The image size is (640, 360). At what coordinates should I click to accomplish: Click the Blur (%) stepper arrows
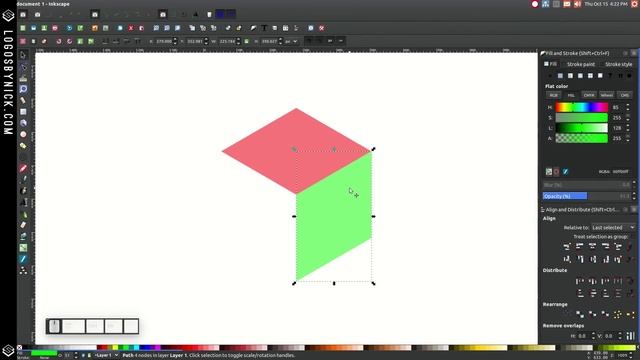tap(634, 185)
